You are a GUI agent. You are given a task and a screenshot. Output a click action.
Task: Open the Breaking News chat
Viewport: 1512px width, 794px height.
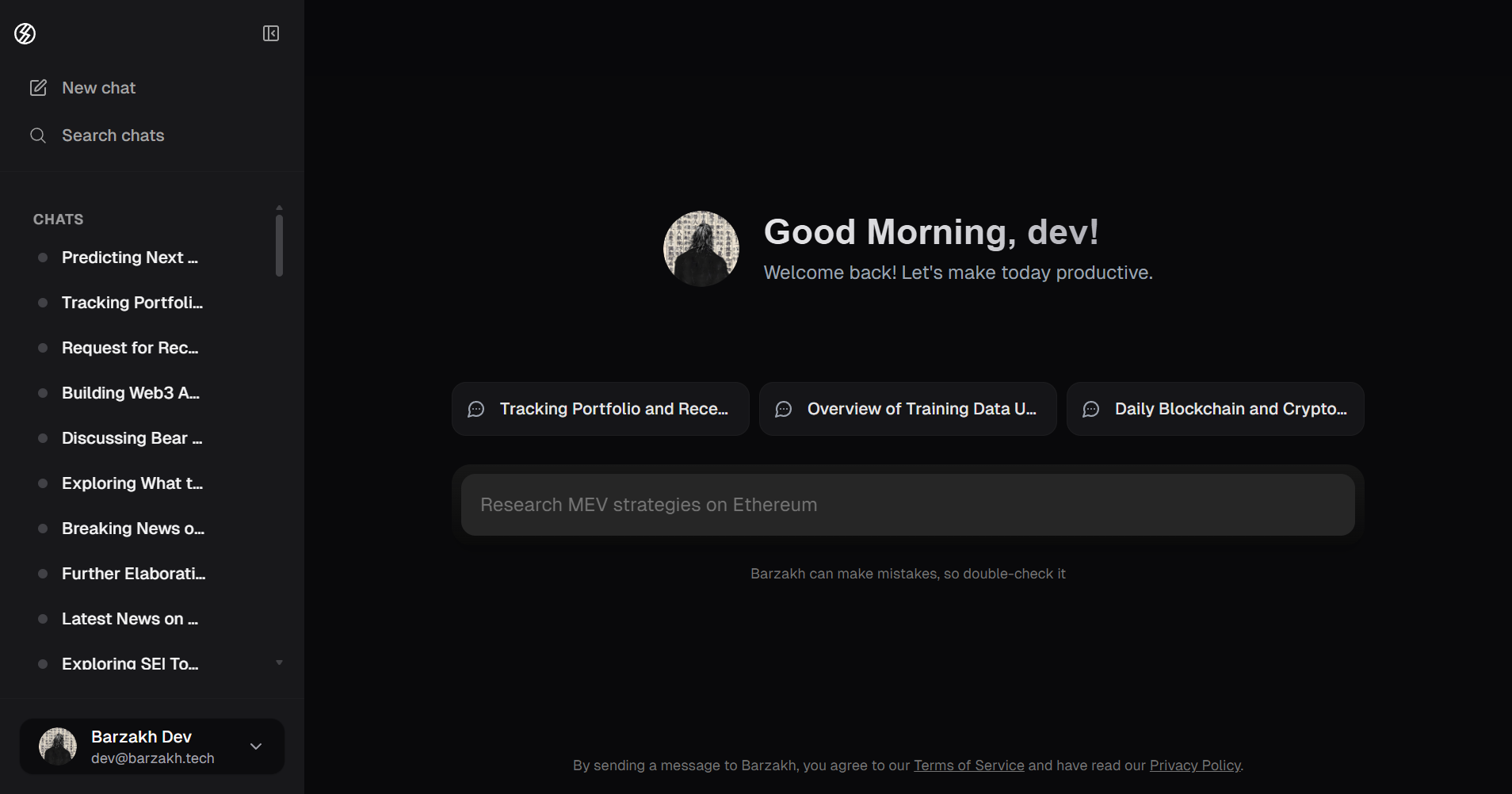[132, 529]
